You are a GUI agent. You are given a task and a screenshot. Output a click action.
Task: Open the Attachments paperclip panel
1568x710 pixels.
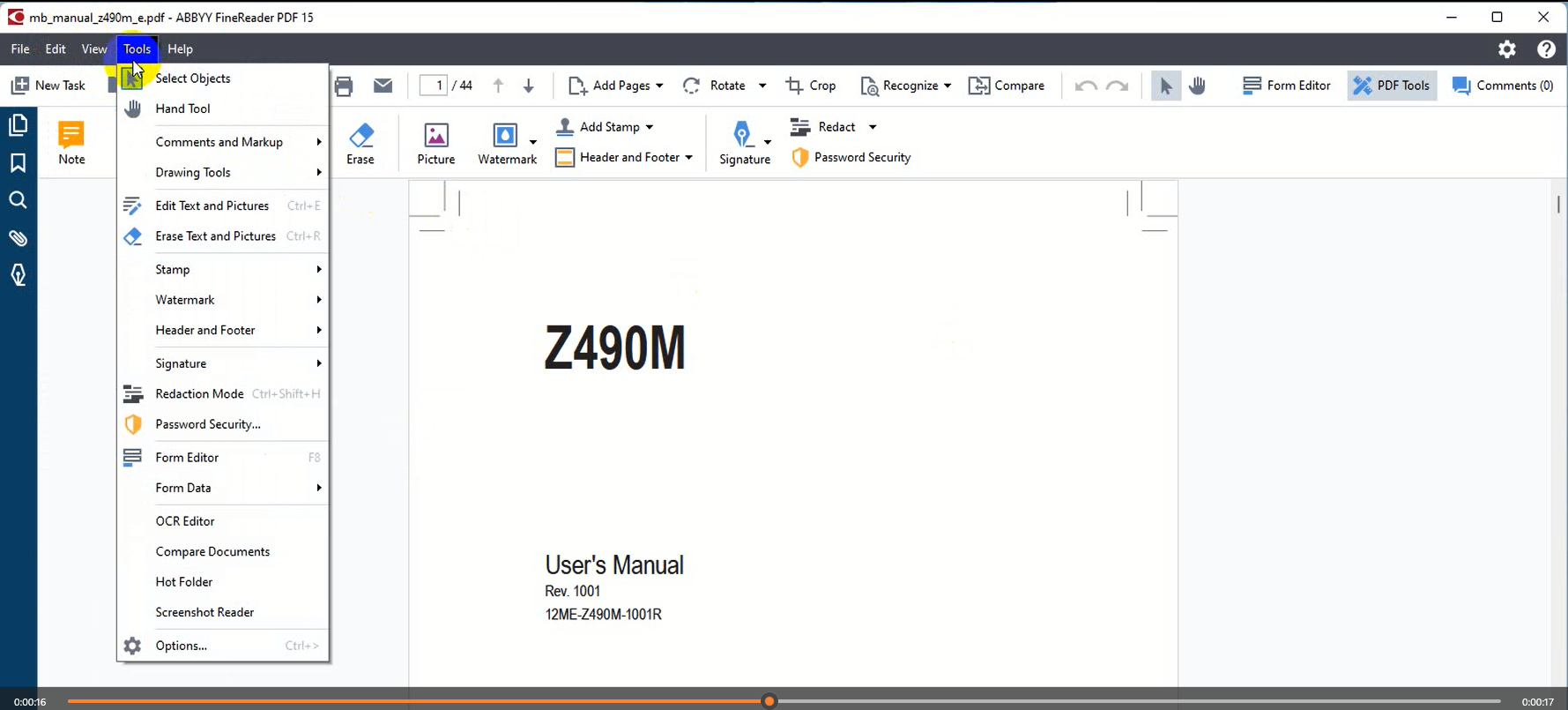coord(18,238)
